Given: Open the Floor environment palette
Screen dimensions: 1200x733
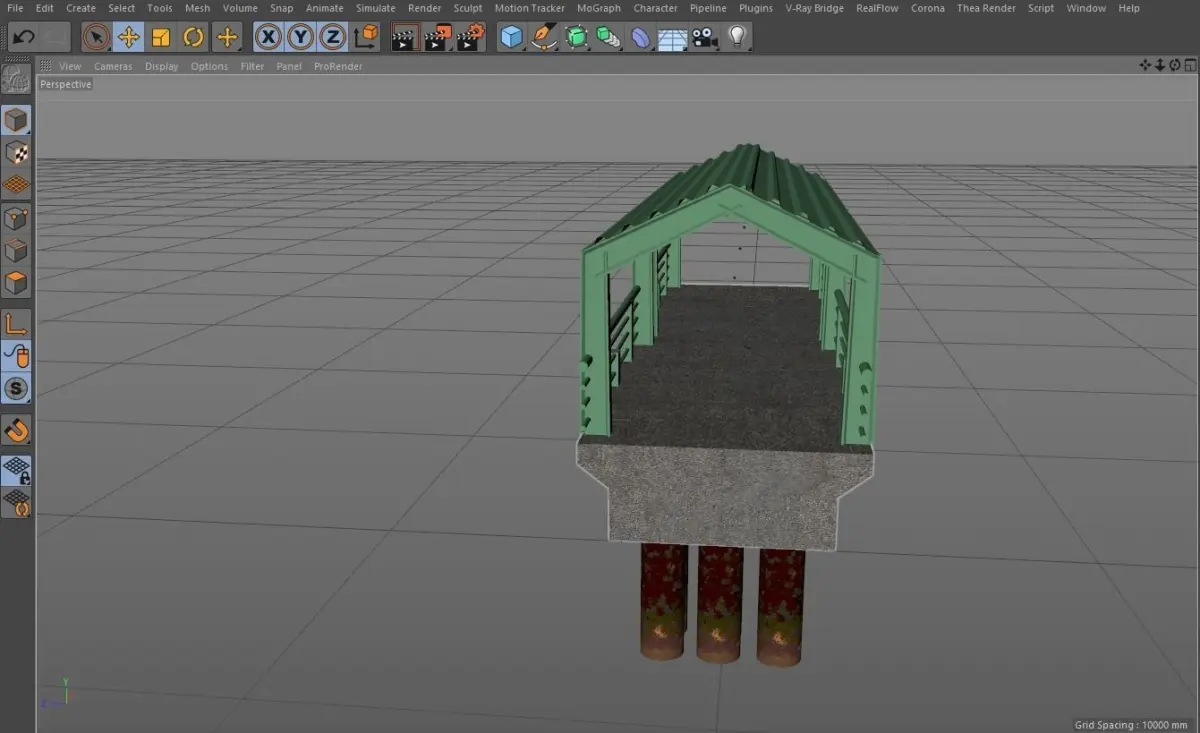Looking at the screenshot, I should [x=672, y=38].
